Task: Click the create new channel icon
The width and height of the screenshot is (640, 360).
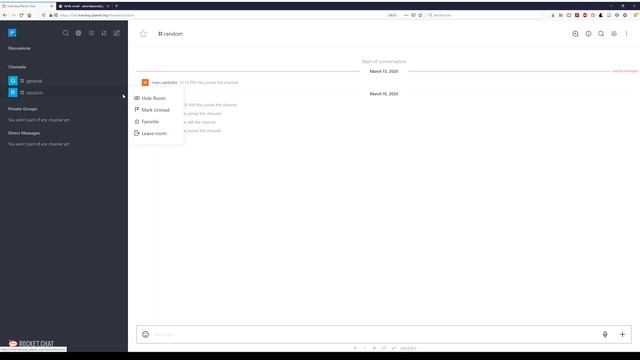Action: 117,33
